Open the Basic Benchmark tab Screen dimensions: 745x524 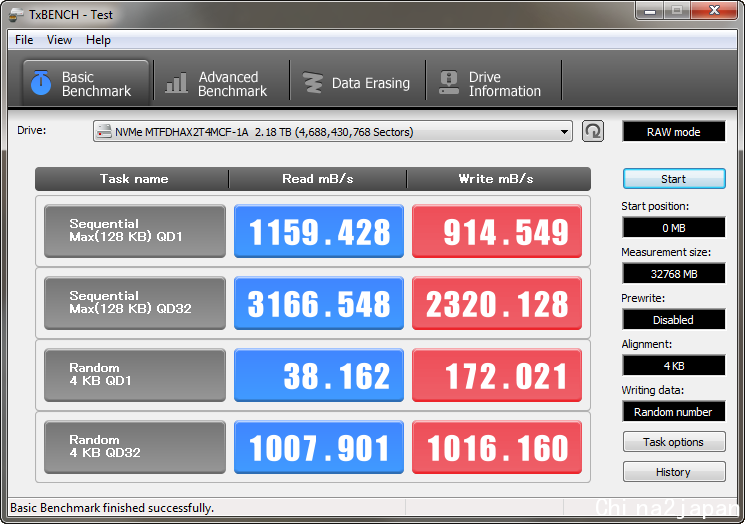click(86, 83)
